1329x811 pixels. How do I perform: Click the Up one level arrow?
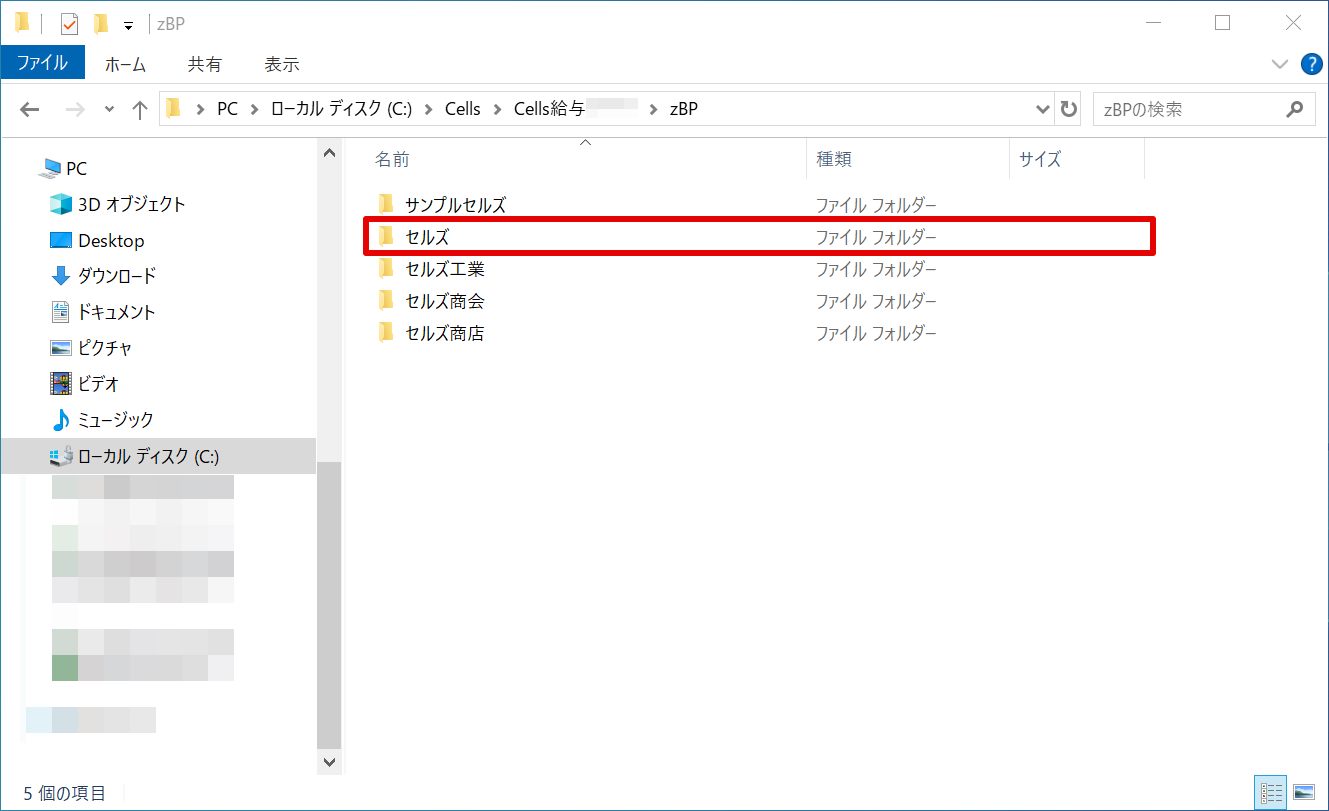pos(140,110)
